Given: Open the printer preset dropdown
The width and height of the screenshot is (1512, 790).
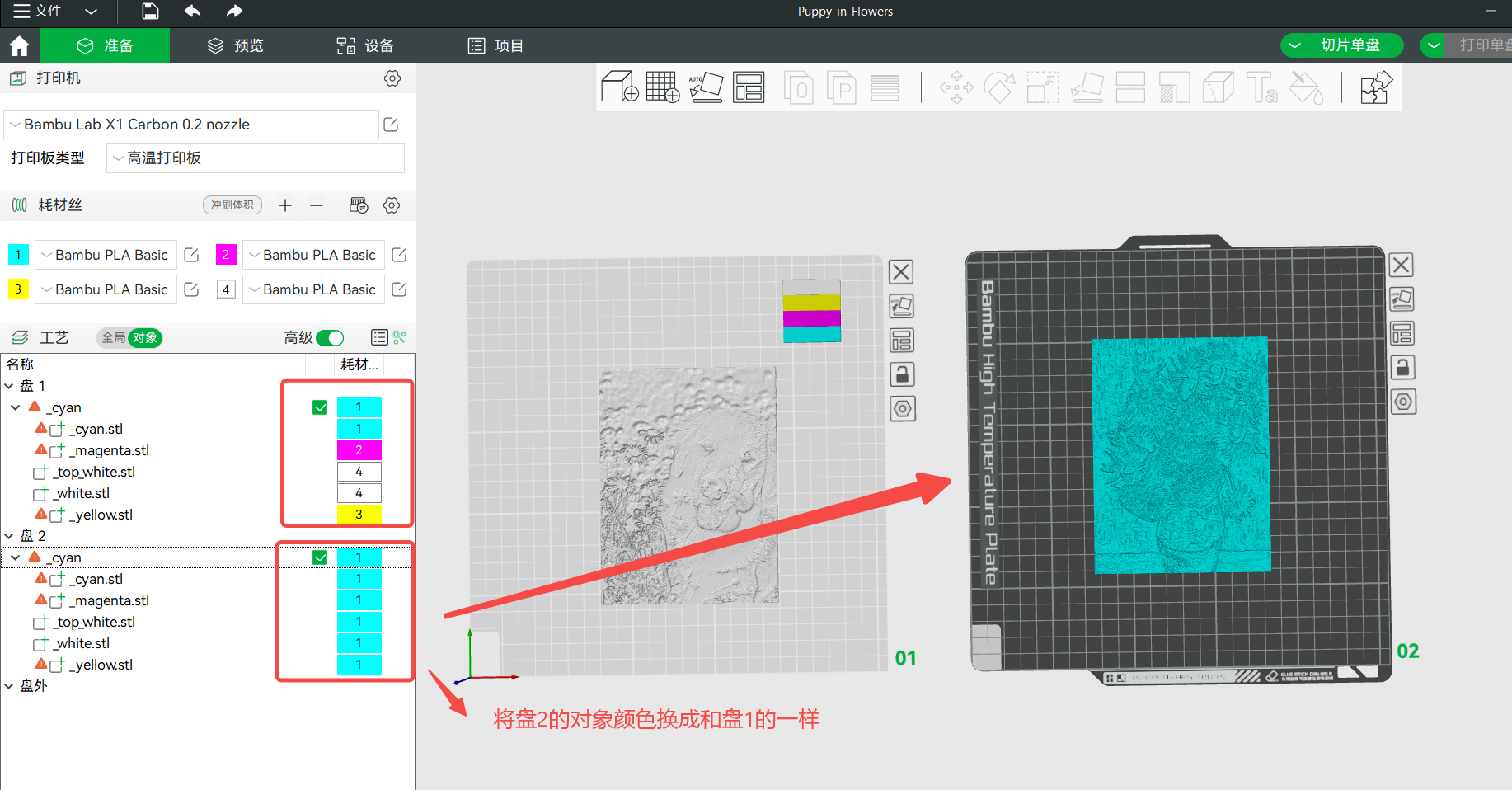Looking at the screenshot, I should pos(191,125).
